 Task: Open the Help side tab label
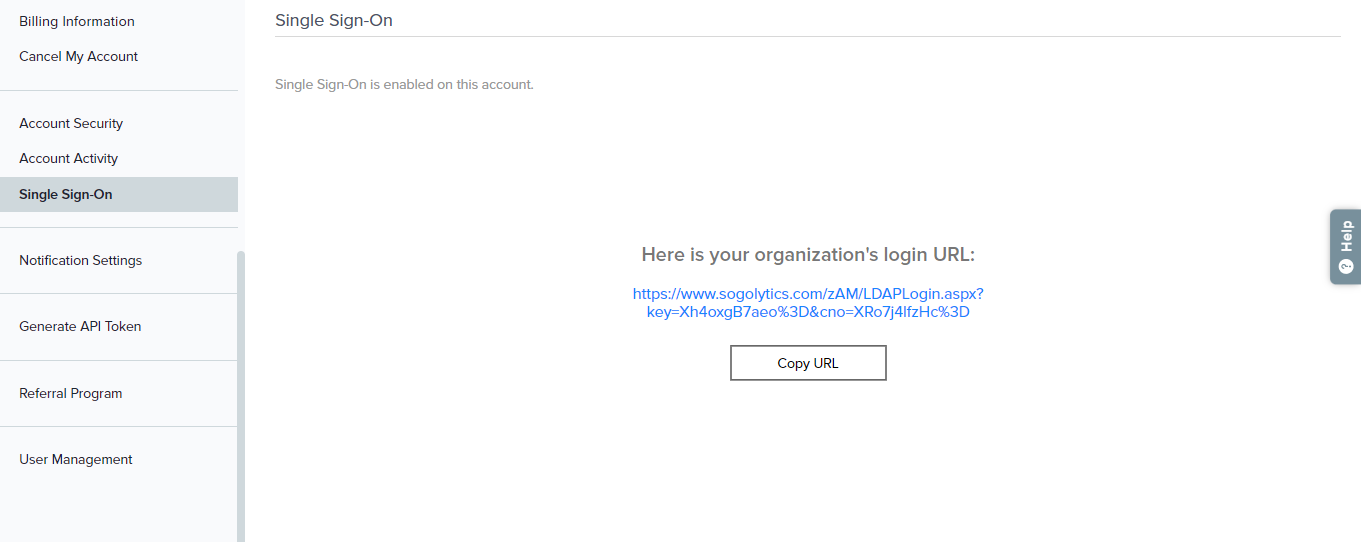[1346, 236]
